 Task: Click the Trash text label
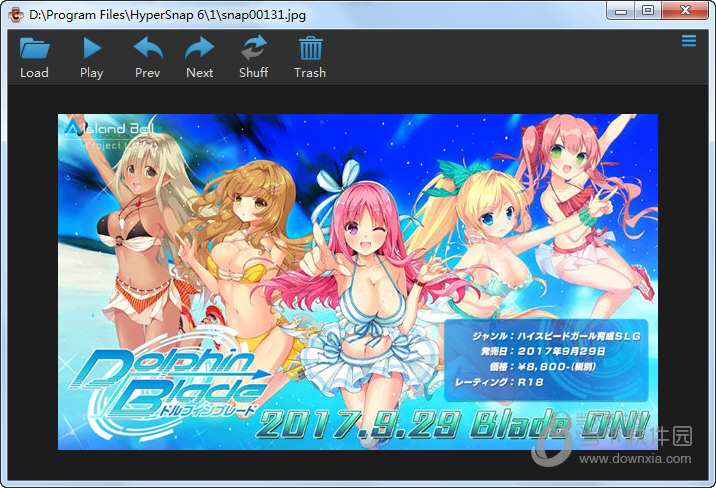click(x=310, y=73)
